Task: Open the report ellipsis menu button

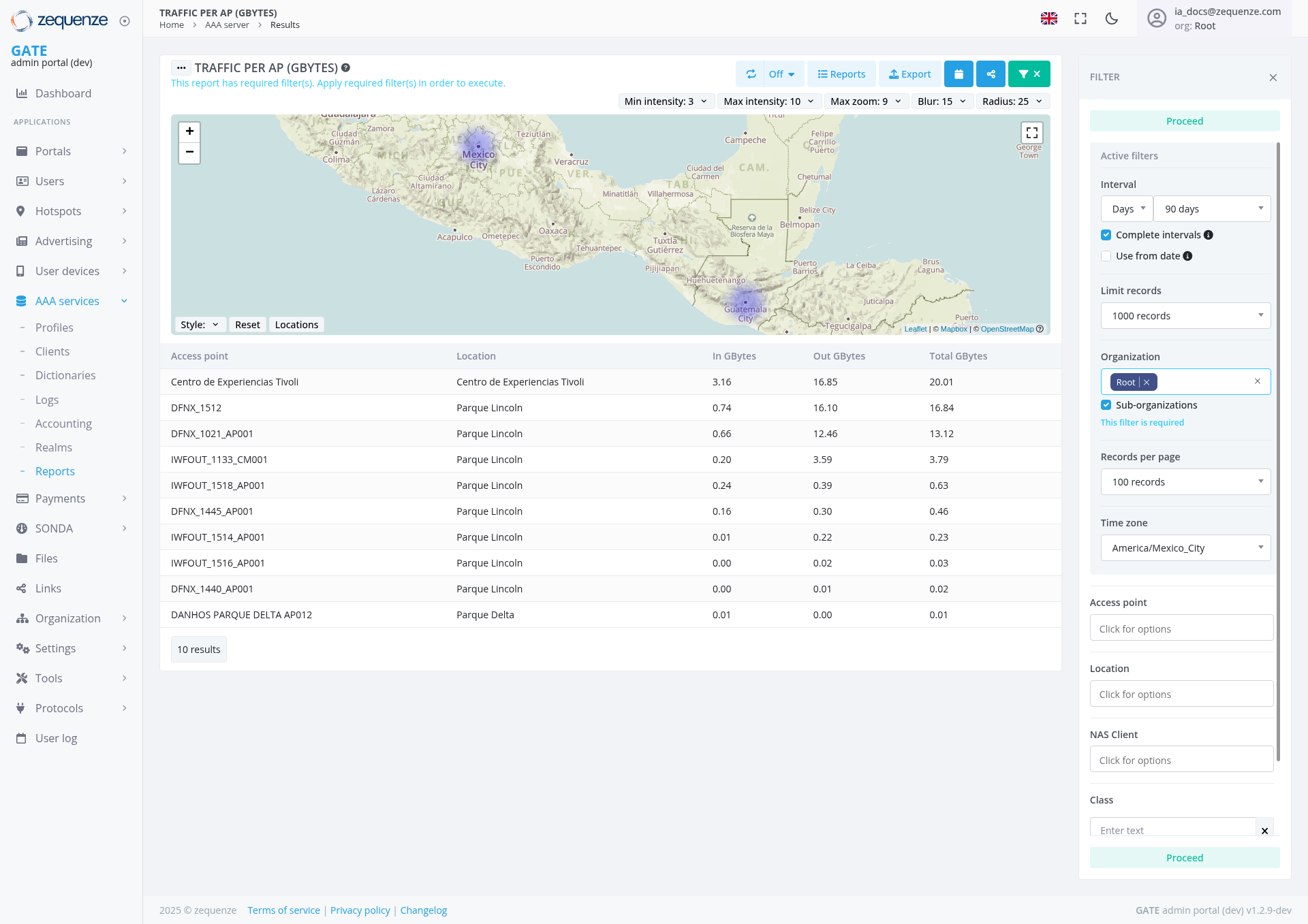Action: pos(181,68)
